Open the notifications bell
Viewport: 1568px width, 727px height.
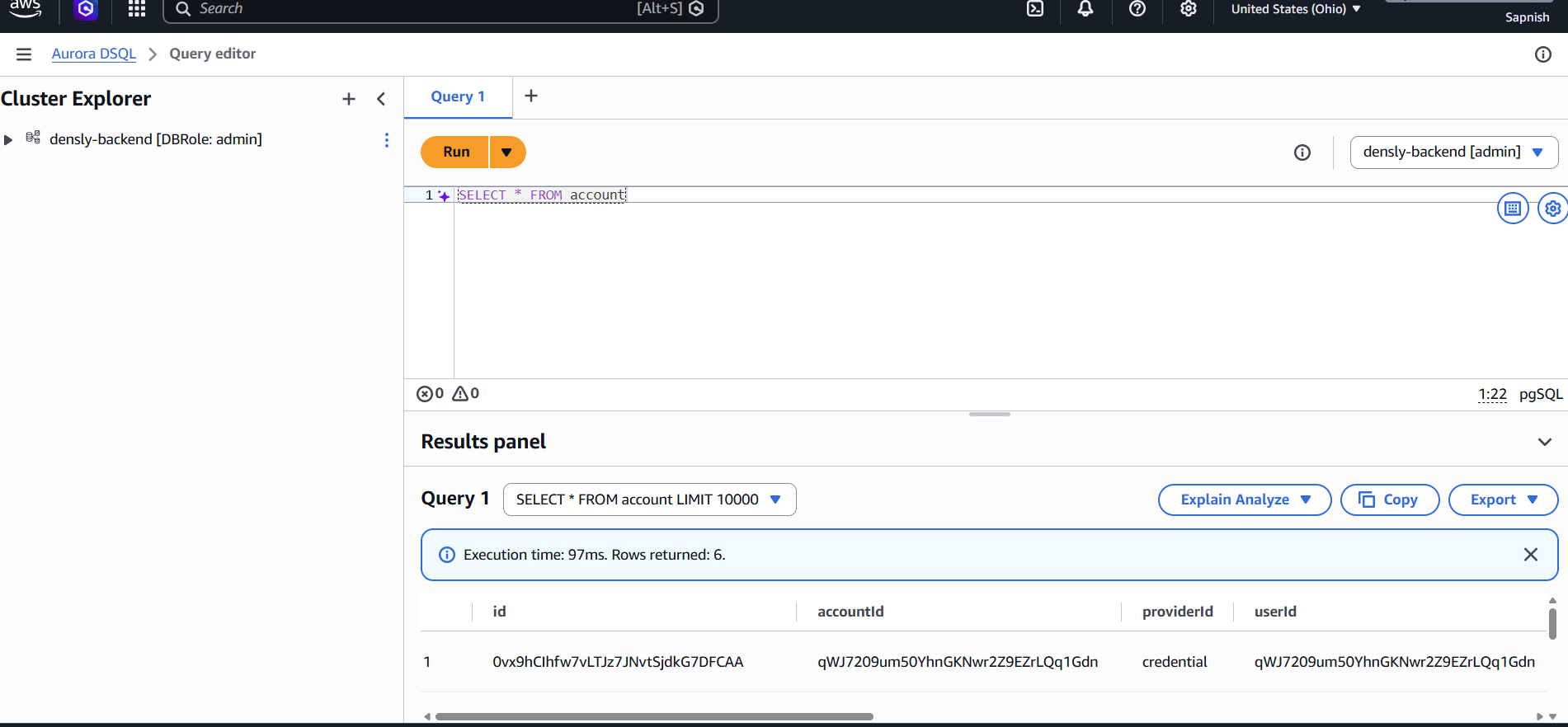coord(1085,9)
